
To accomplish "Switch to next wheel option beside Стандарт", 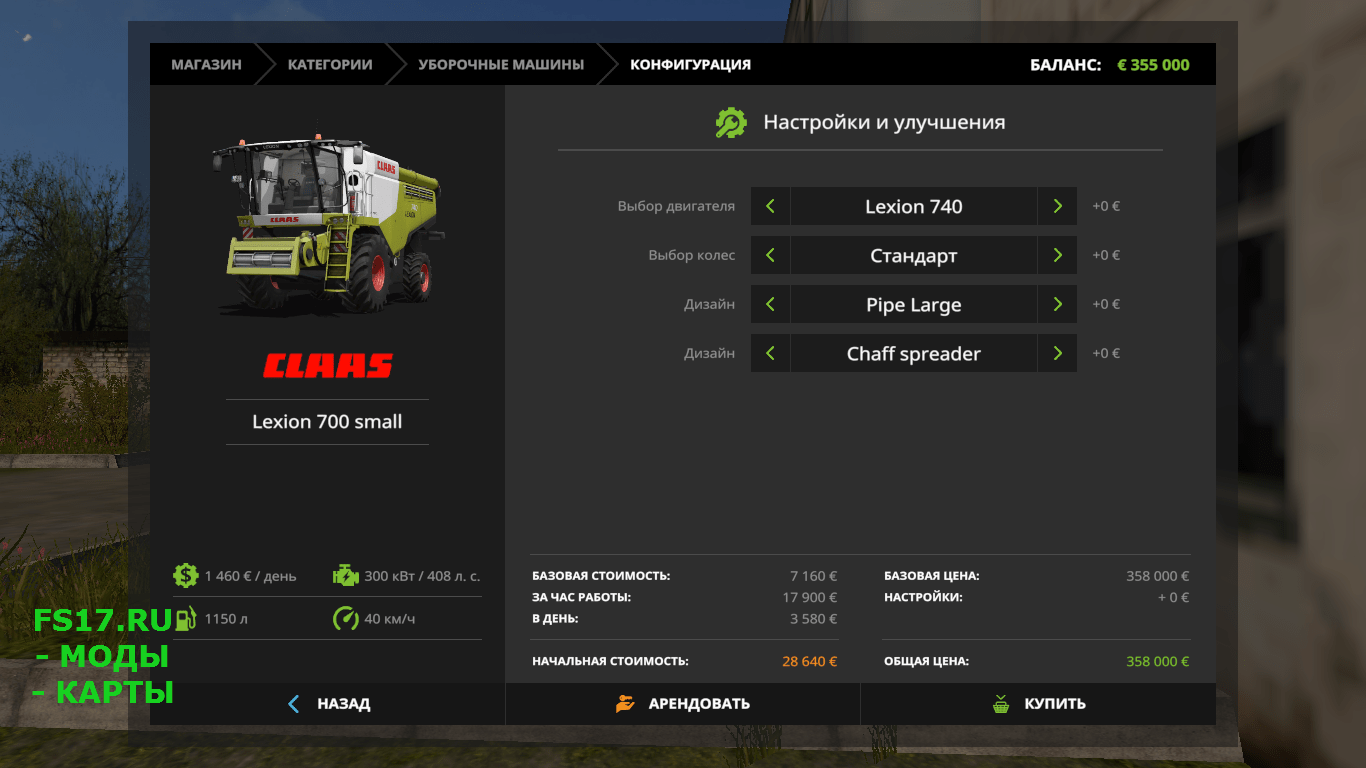I will [x=1057, y=255].
